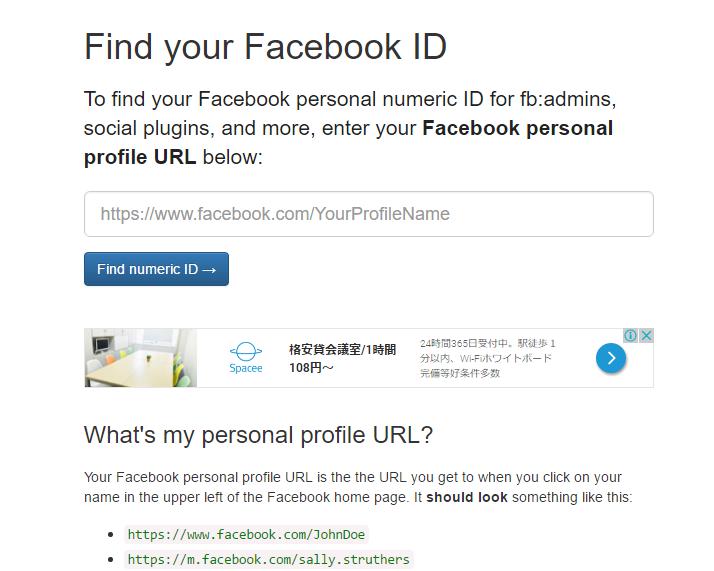
Task: Open the ad info icon
Action: [x=631, y=336]
